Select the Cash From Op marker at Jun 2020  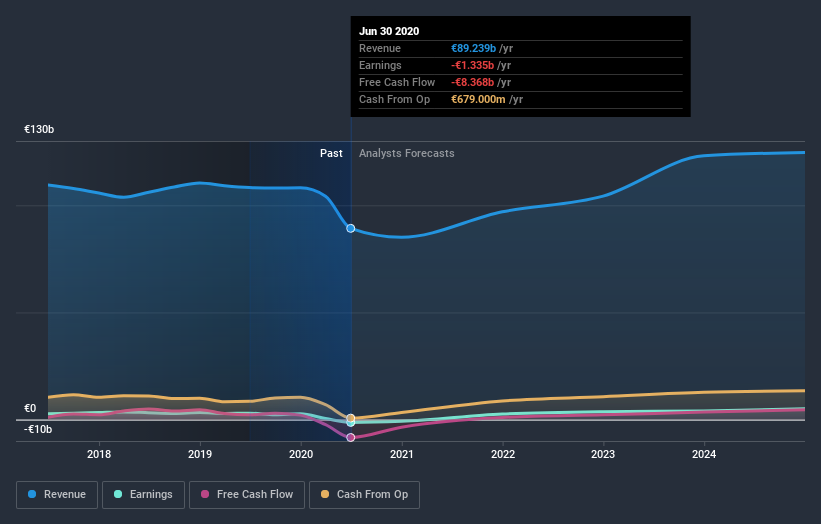coord(351,418)
